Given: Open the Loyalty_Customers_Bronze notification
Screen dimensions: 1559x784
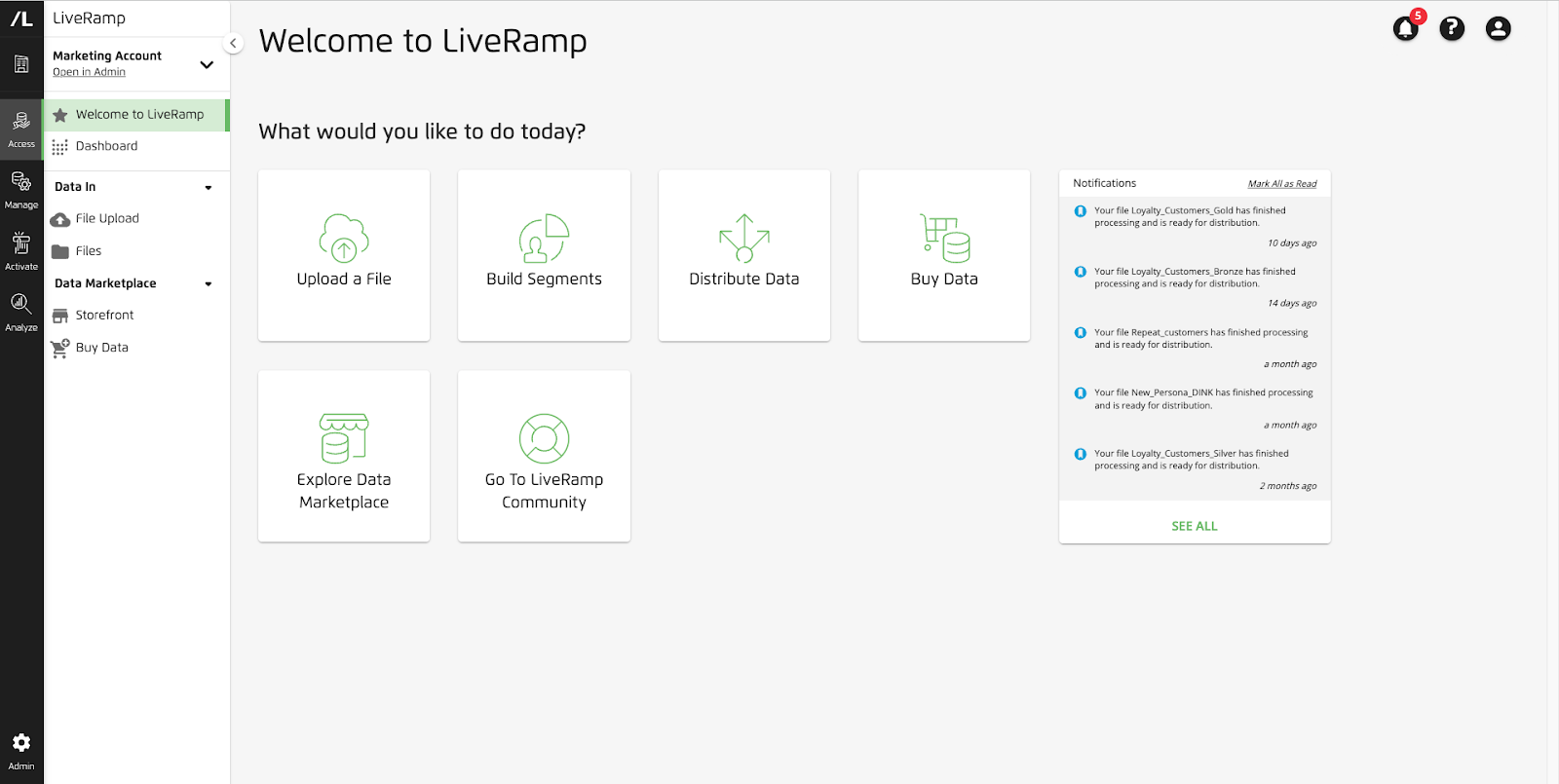Looking at the screenshot, I should (x=1195, y=287).
